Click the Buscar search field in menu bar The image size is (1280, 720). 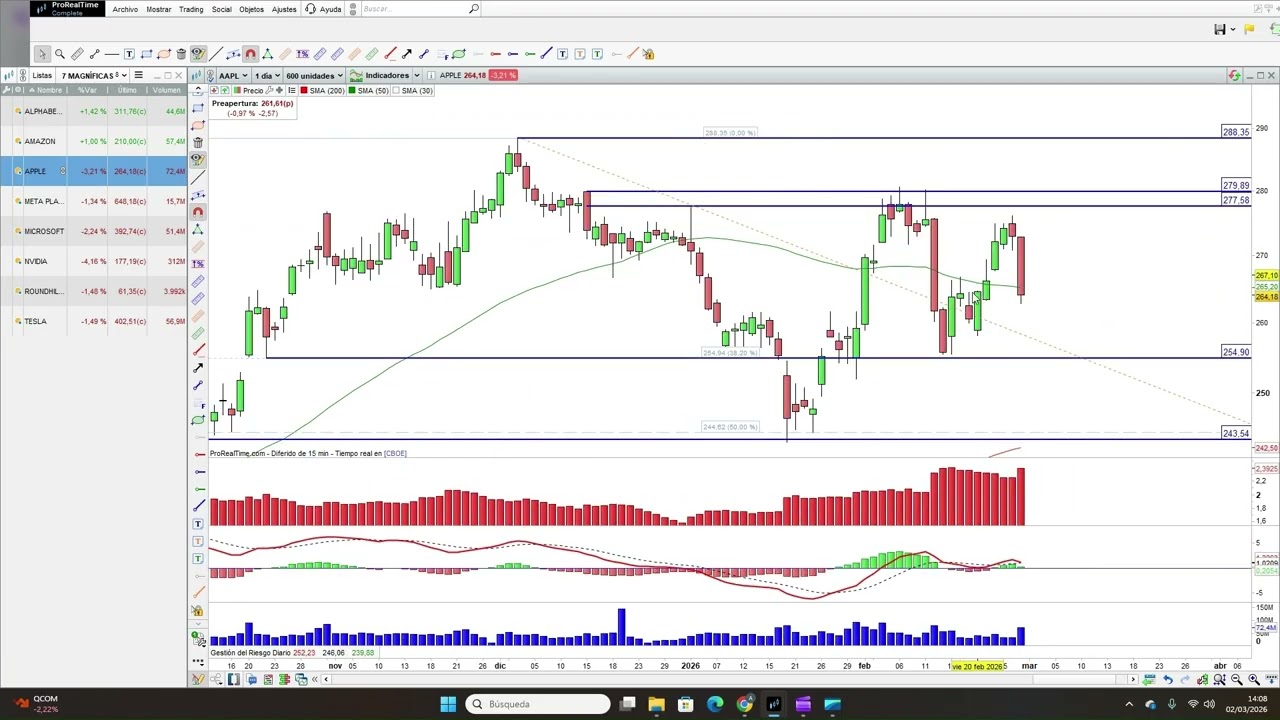413,9
